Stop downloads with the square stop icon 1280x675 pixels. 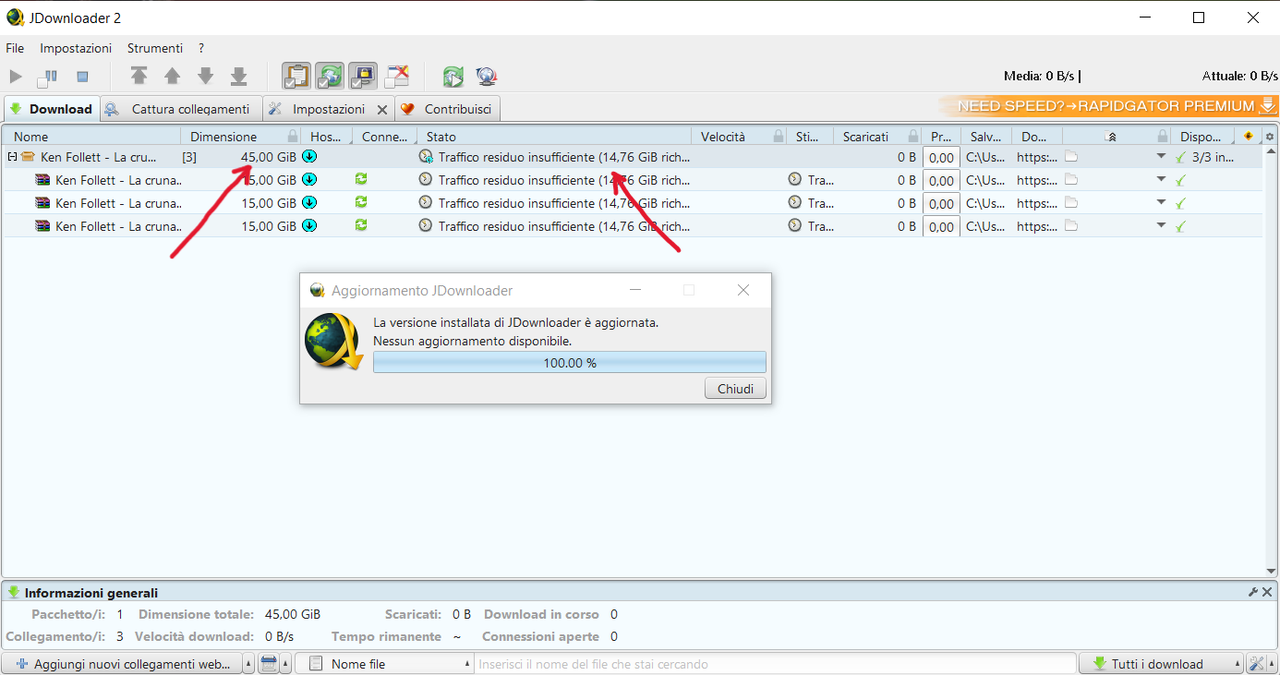pyautogui.click(x=83, y=76)
